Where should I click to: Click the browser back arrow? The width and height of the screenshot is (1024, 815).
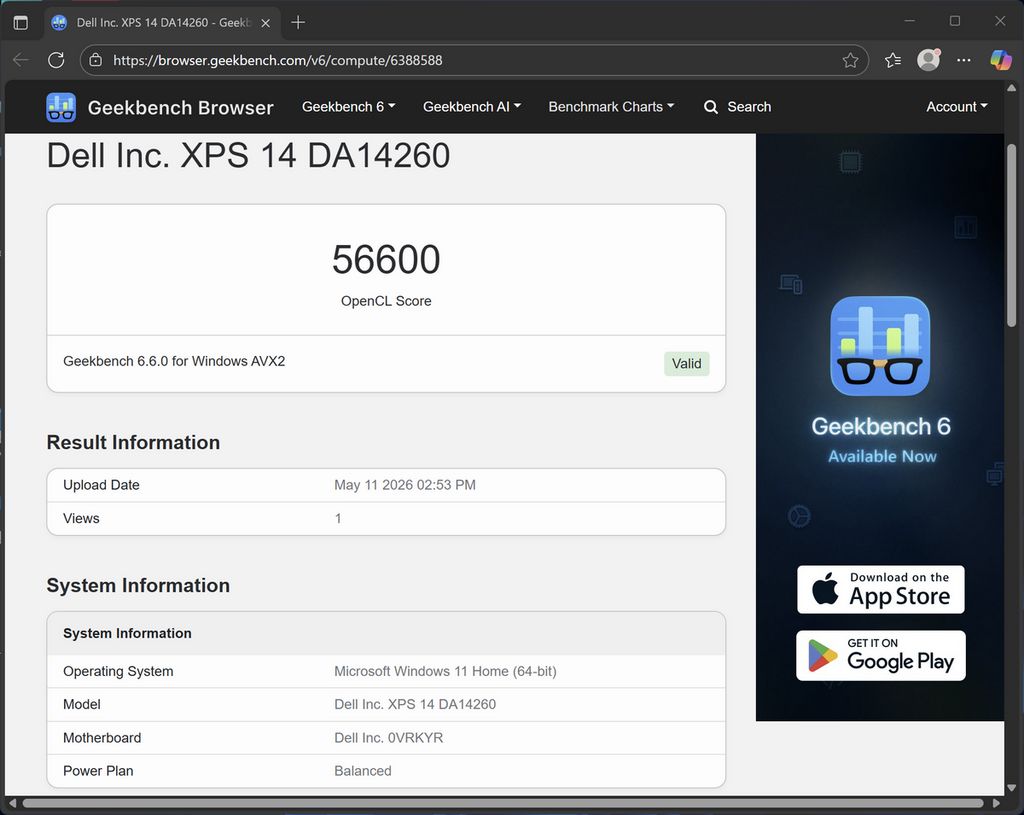[x=21, y=60]
